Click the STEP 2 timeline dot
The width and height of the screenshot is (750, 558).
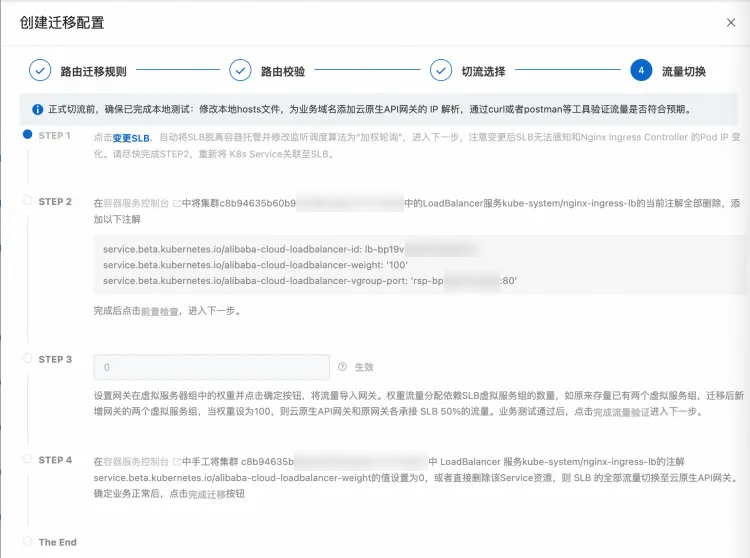pyautogui.click(x=28, y=200)
